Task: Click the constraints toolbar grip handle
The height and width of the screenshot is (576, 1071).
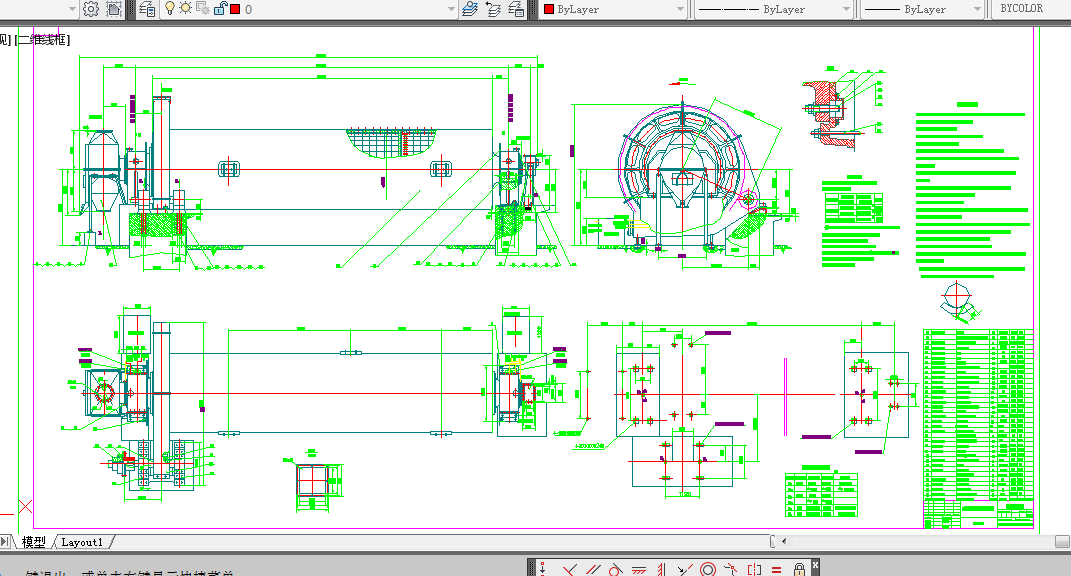Action: pyautogui.click(x=531, y=568)
